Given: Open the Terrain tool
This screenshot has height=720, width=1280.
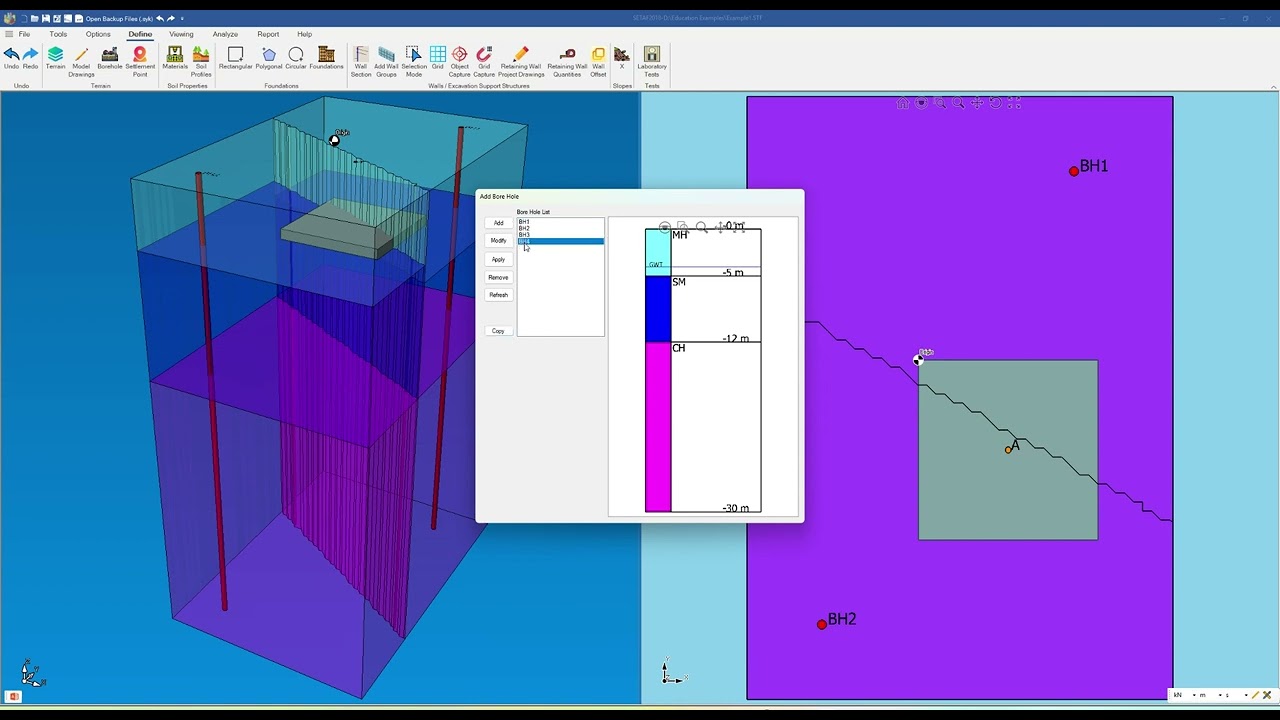Looking at the screenshot, I should pyautogui.click(x=55, y=59).
